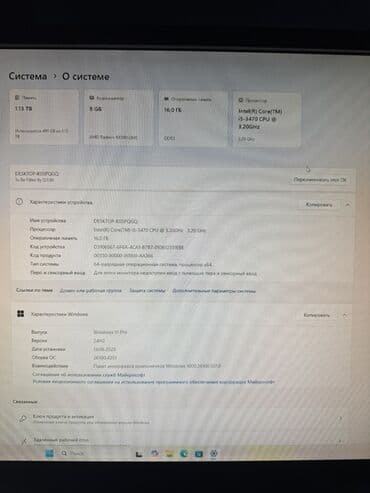Copy device specifications with Копировать
The height and width of the screenshot is (493, 370).
pyautogui.click(x=319, y=205)
